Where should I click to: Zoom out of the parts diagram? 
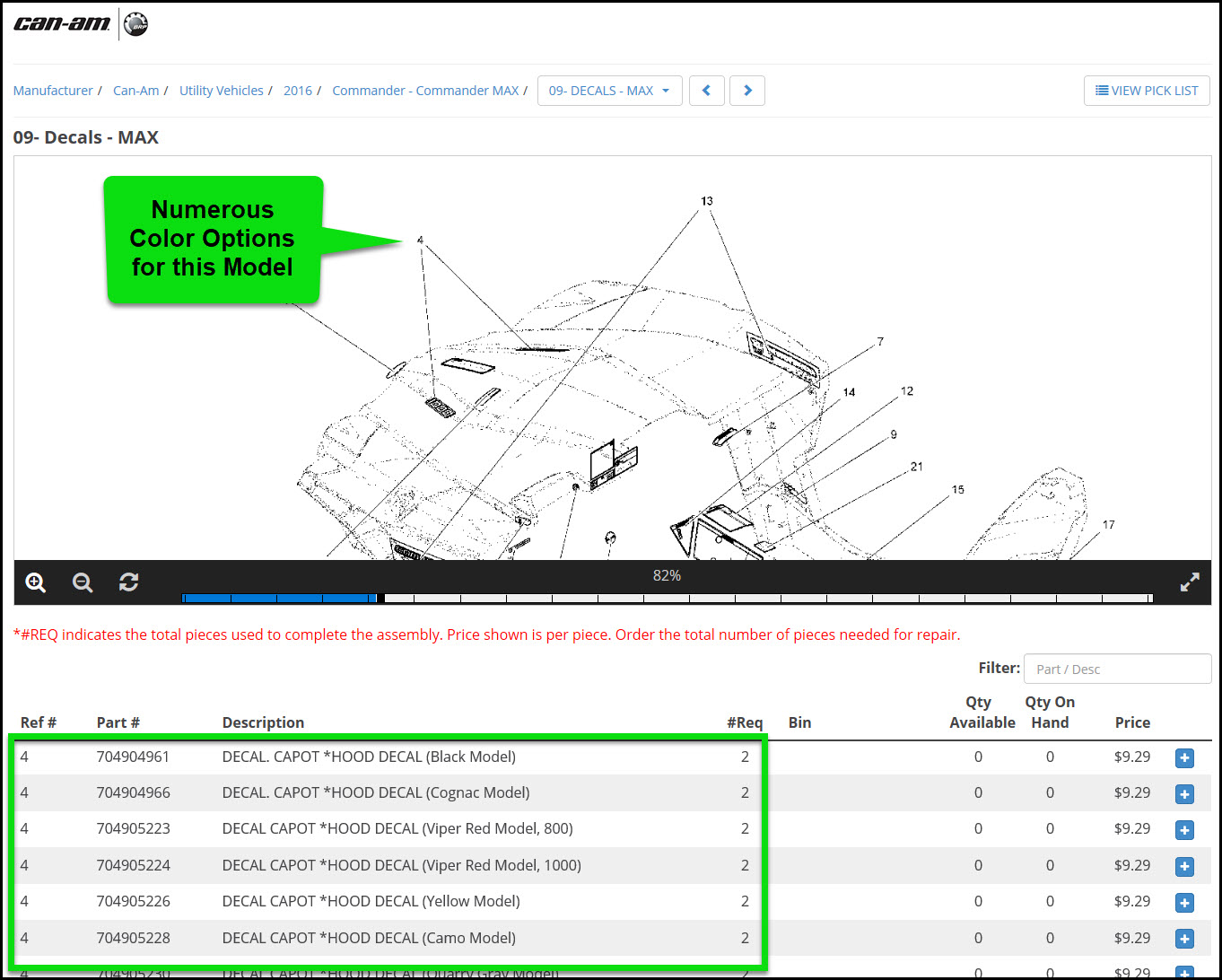(83, 582)
